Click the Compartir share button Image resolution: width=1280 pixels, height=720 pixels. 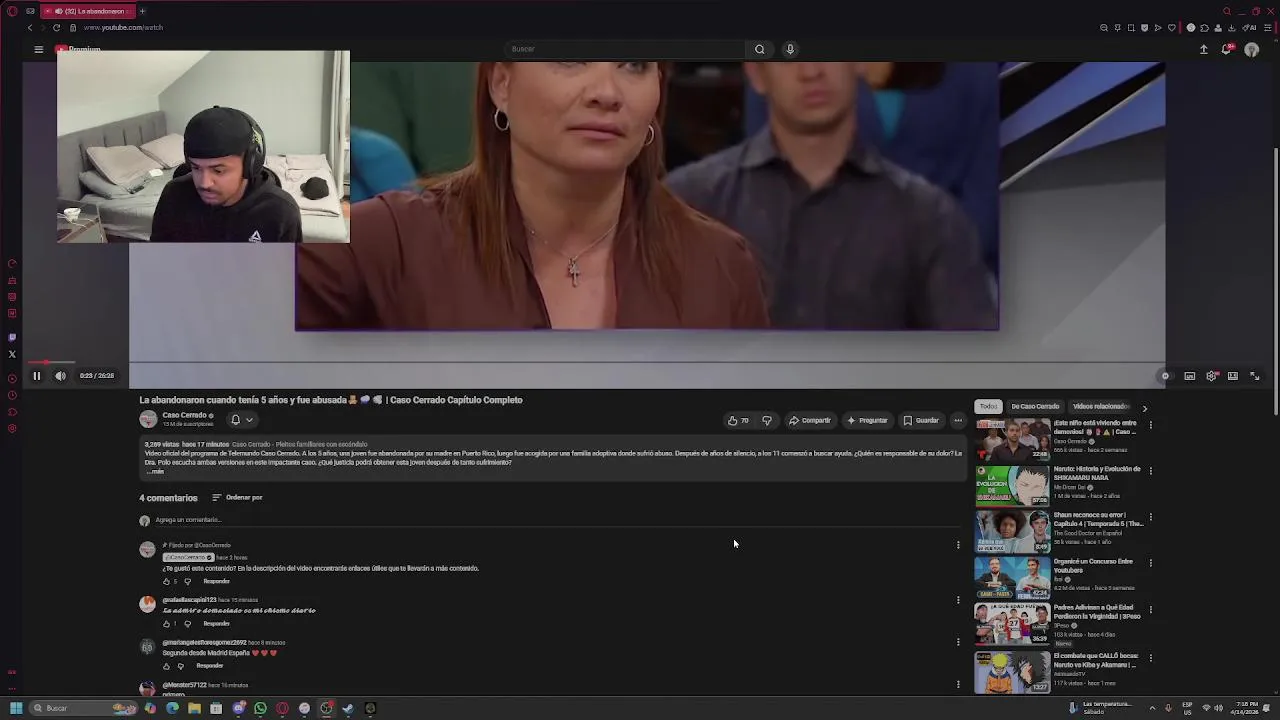tap(810, 421)
